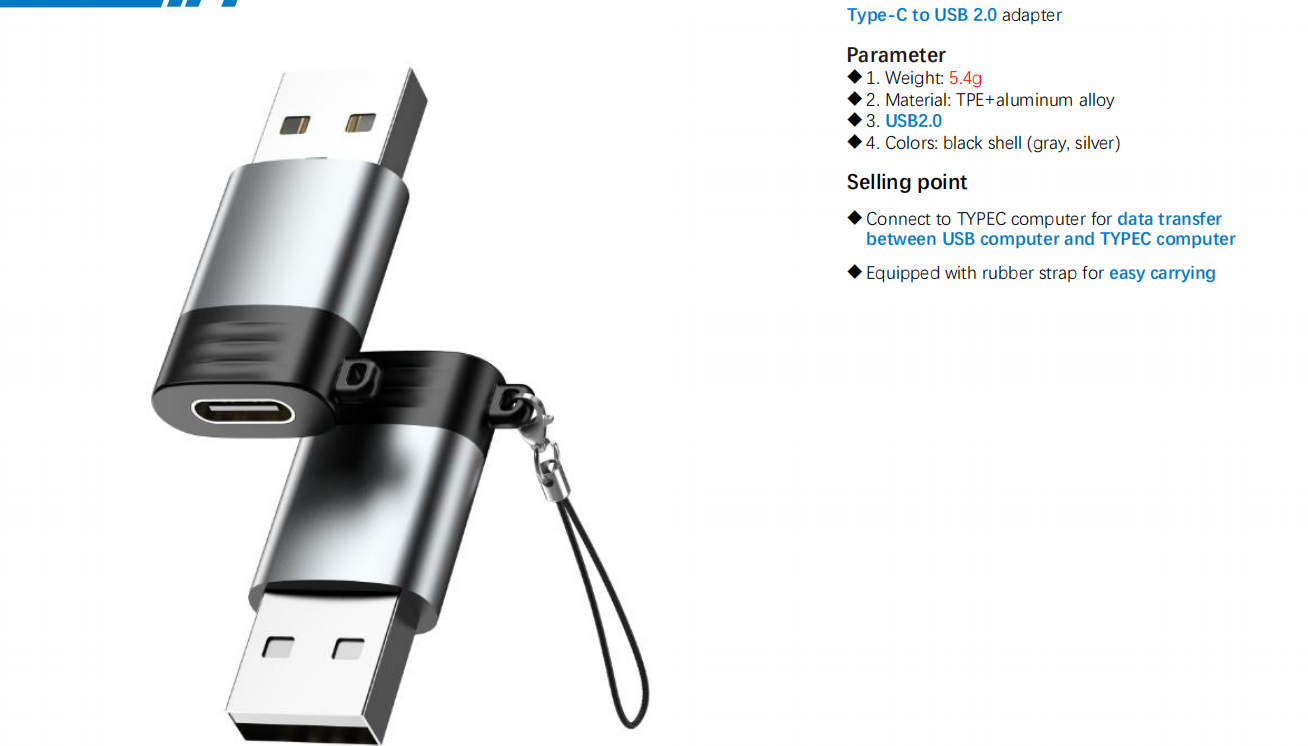The height and width of the screenshot is (746, 1308).
Task: Click the diamond bullet beside USB2.0
Action: 854,120
